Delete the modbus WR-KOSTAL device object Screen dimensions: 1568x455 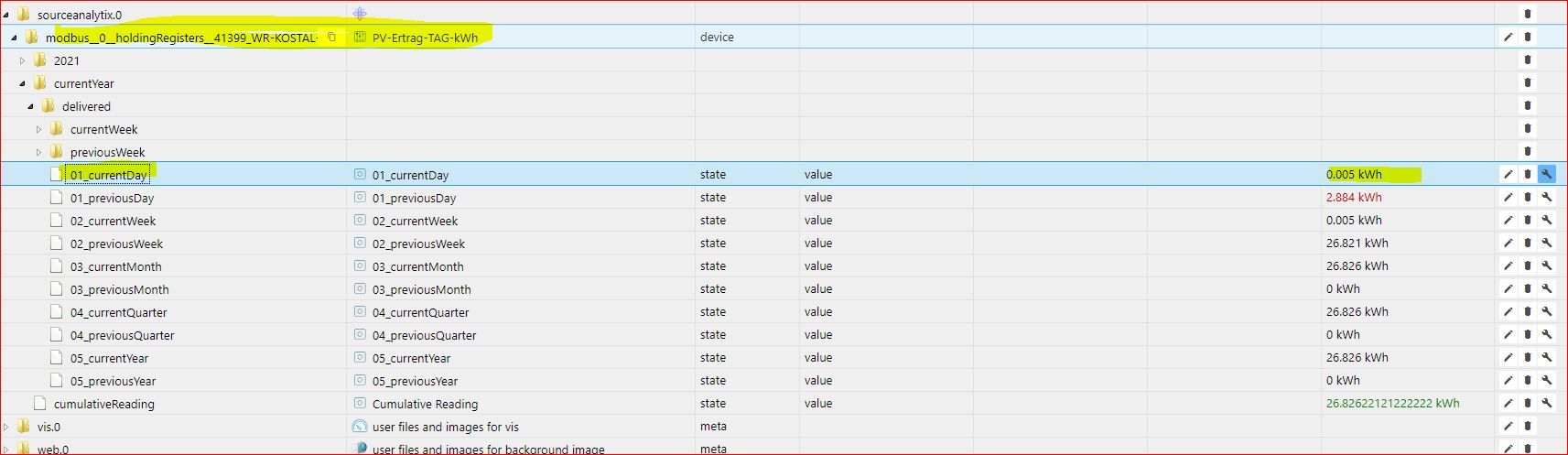(x=1527, y=37)
